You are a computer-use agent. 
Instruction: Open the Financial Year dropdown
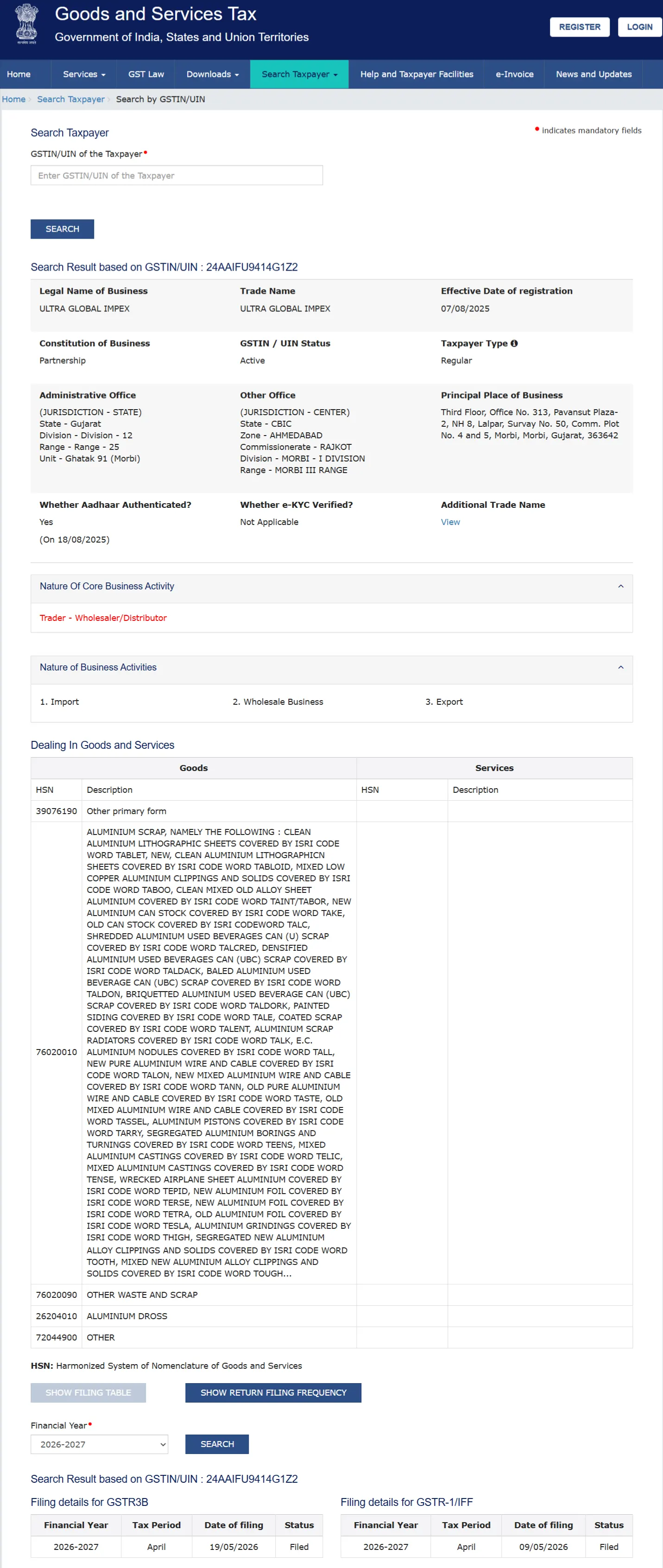pos(99,1444)
